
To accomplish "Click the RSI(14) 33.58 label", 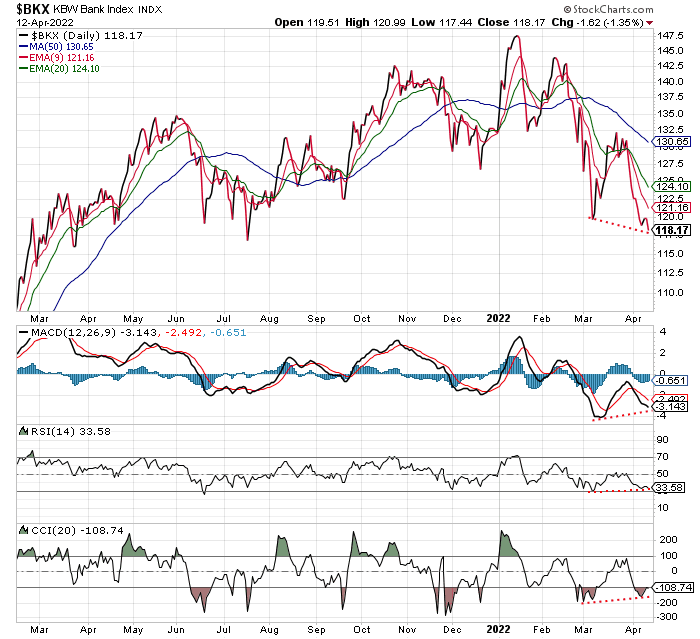I will 71,432.
